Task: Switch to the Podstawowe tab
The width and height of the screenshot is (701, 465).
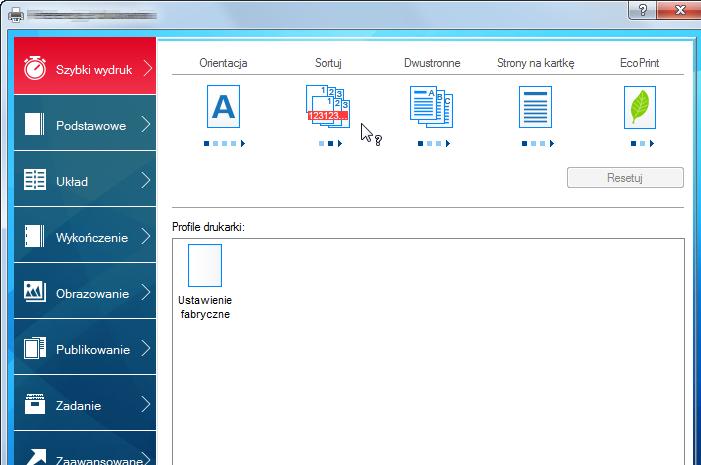Action: [85, 123]
